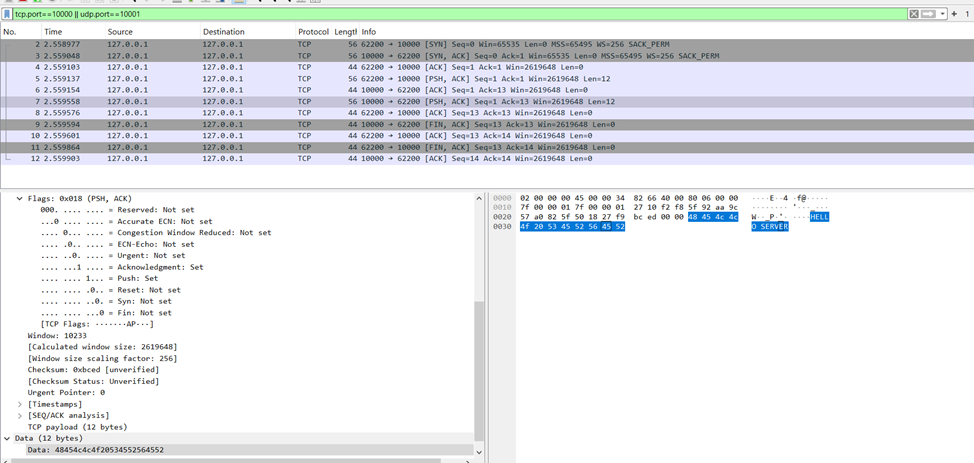
Task: Click the display filter bookmark icon
Action: pyautogui.click(x=7, y=14)
